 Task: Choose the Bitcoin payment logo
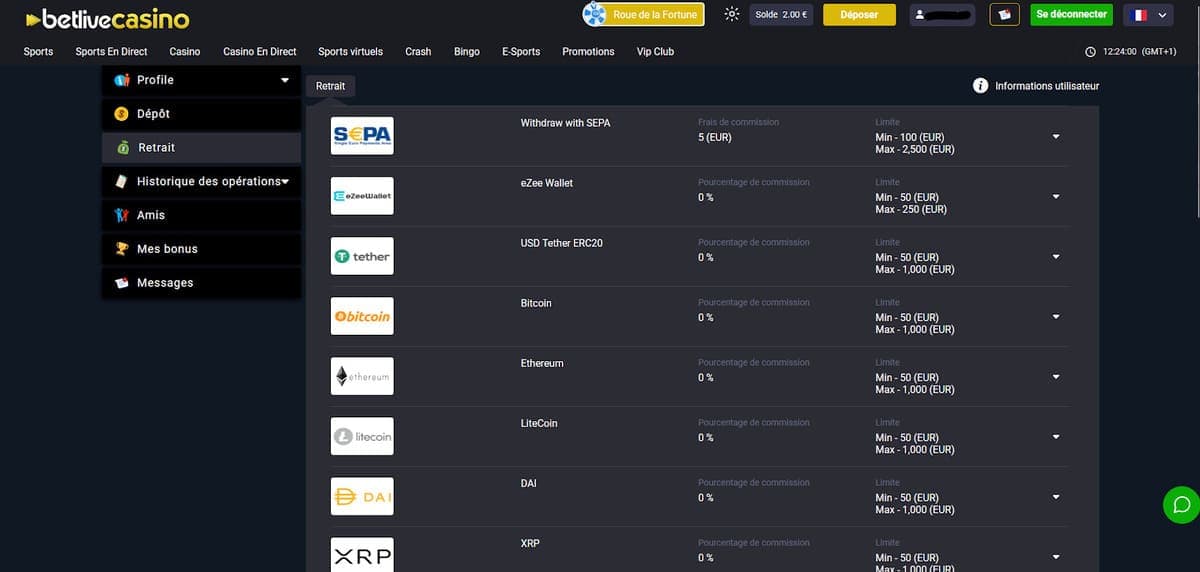point(362,316)
